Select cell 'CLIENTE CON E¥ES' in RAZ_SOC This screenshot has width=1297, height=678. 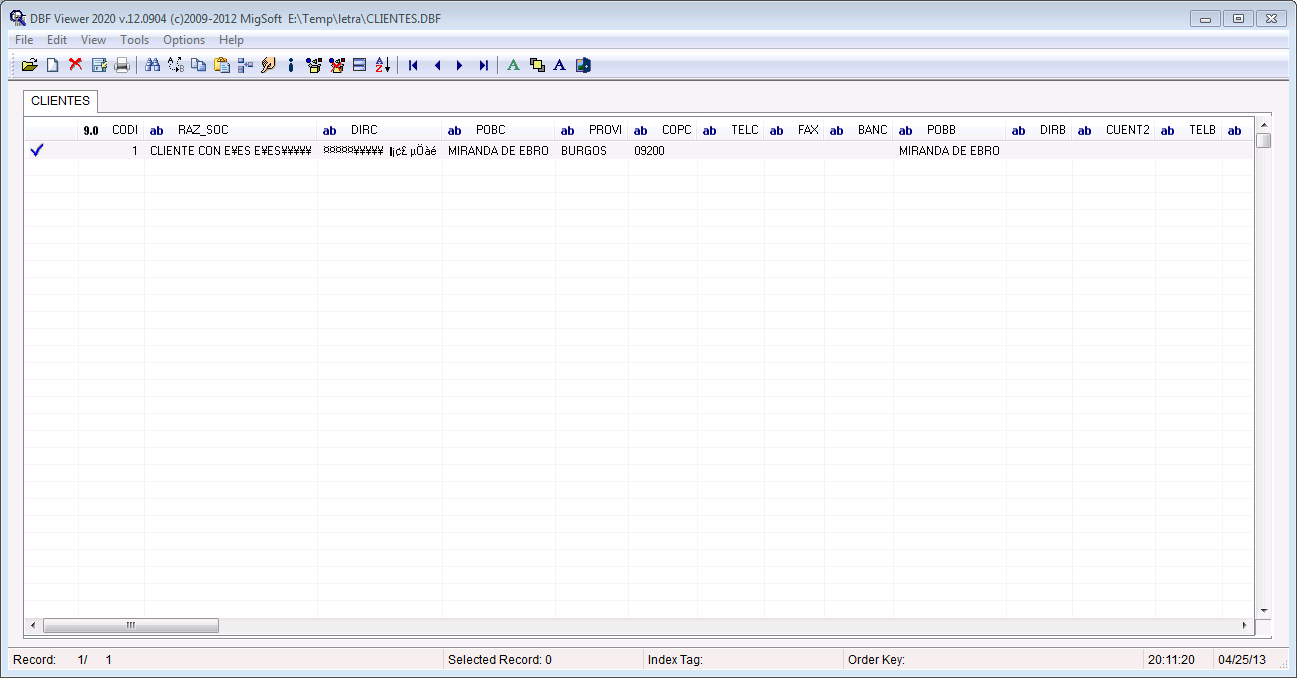pos(231,151)
